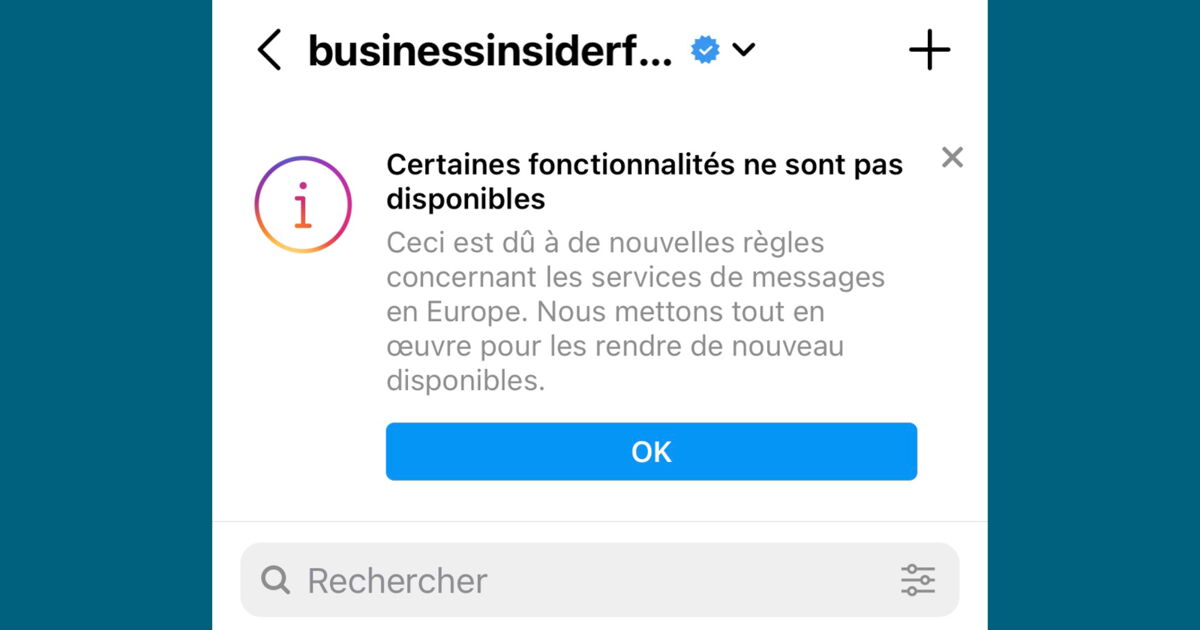Tap the plus icon in the top-right corner

929,49
